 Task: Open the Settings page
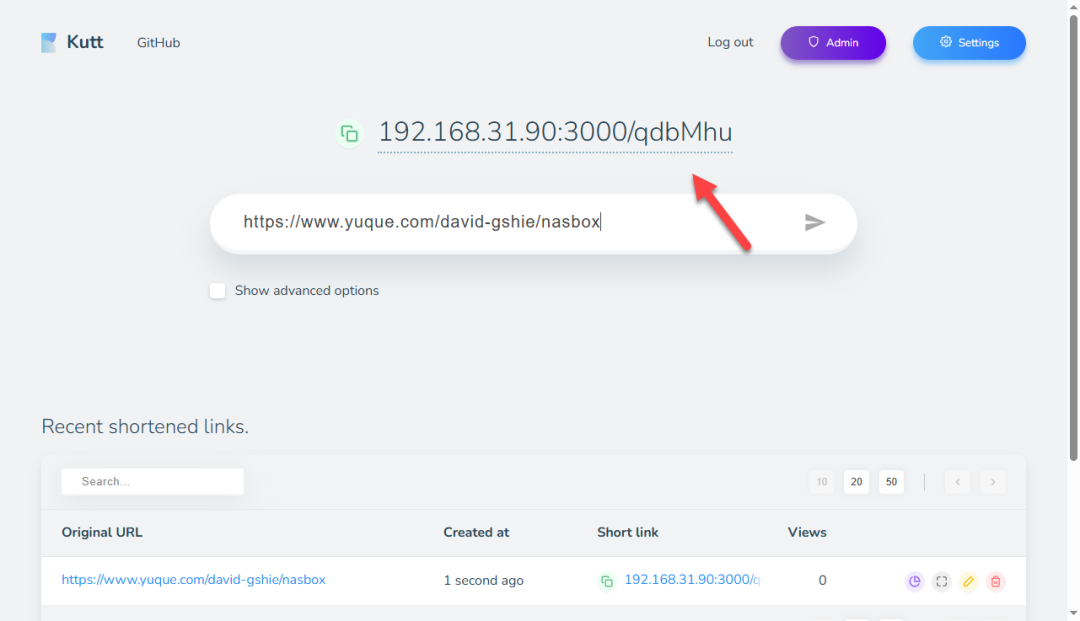969,43
